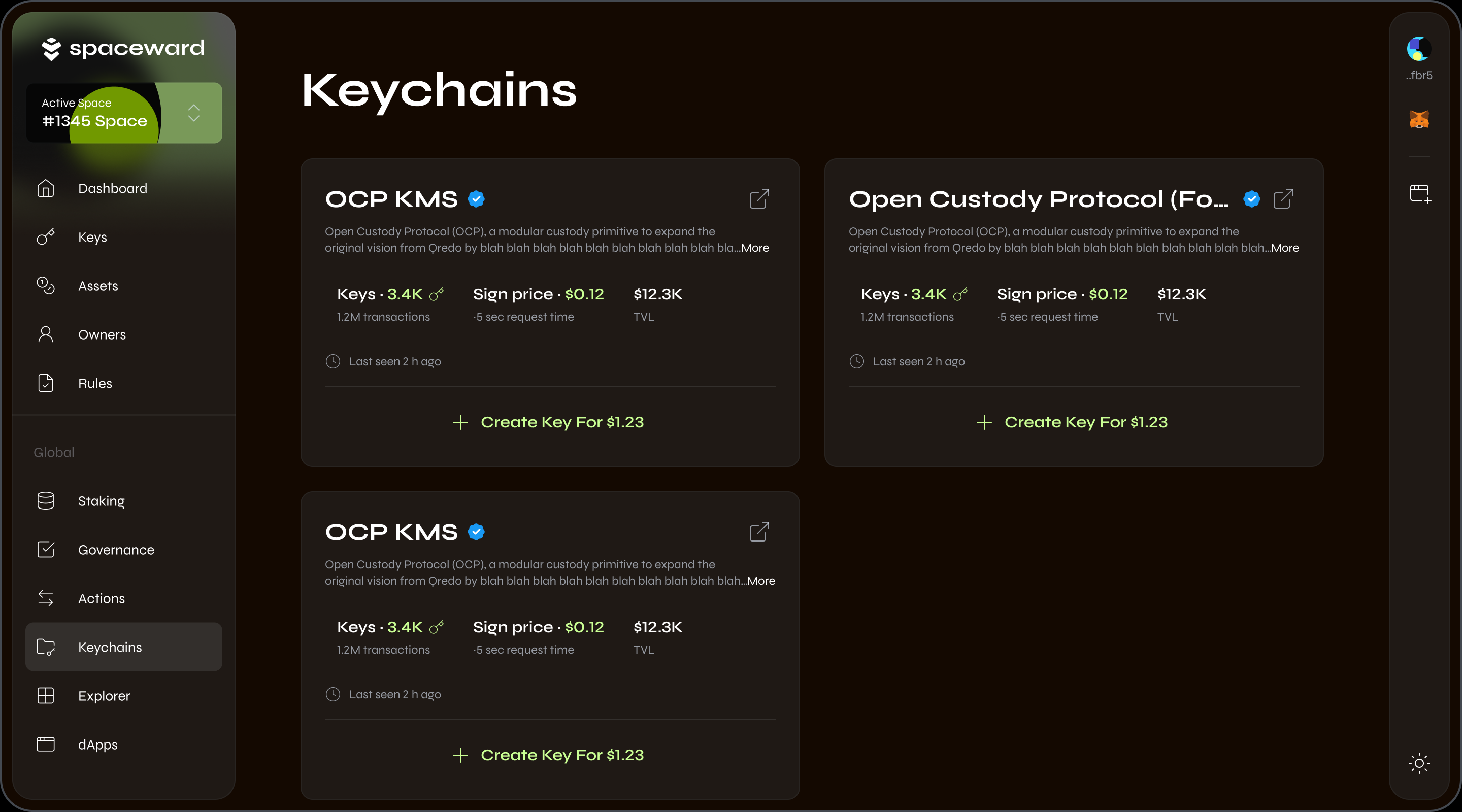
Task: Open the Governance section
Action: (x=45, y=549)
